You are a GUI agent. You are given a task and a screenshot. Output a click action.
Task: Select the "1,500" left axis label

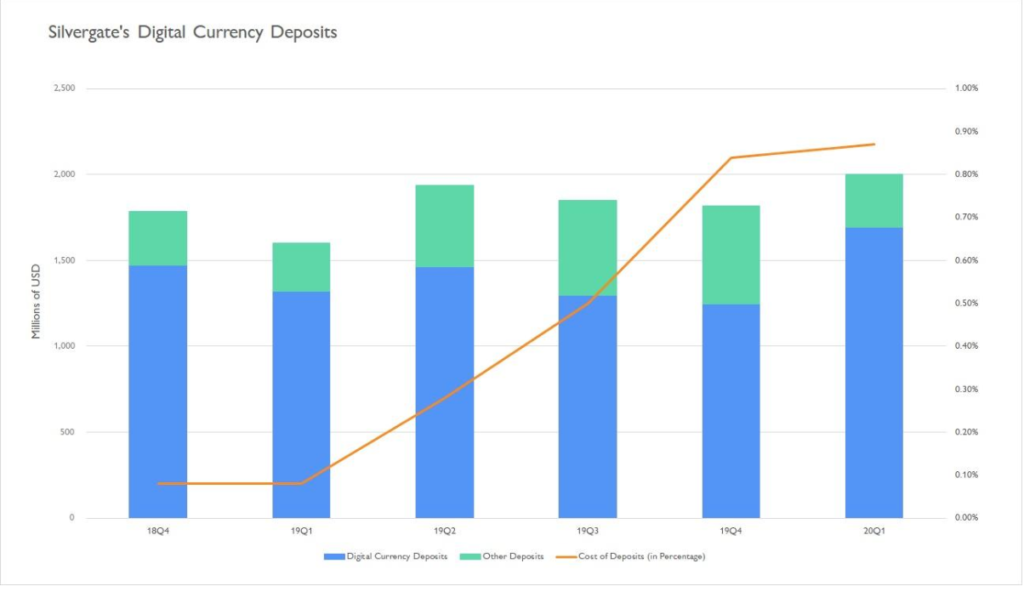click(x=64, y=260)
